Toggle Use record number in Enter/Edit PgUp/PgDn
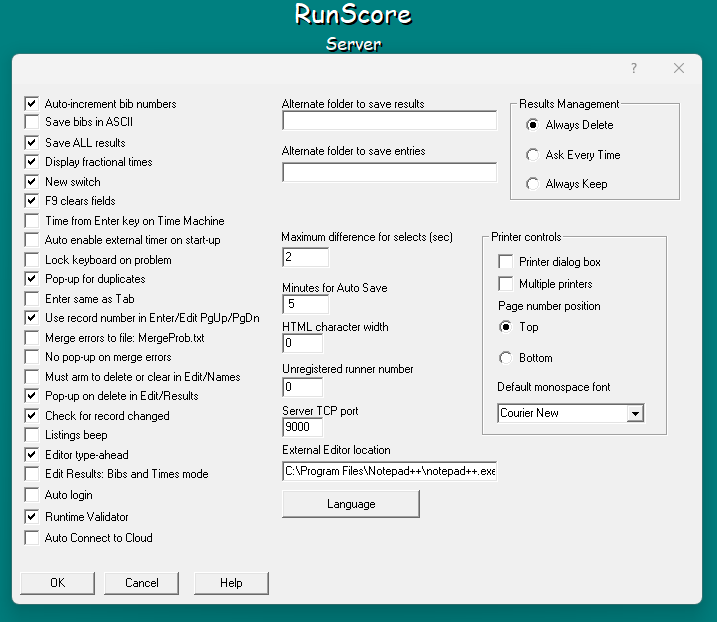Image resolution: width=717 pixels, height=622 pixels. pos(32,318)
